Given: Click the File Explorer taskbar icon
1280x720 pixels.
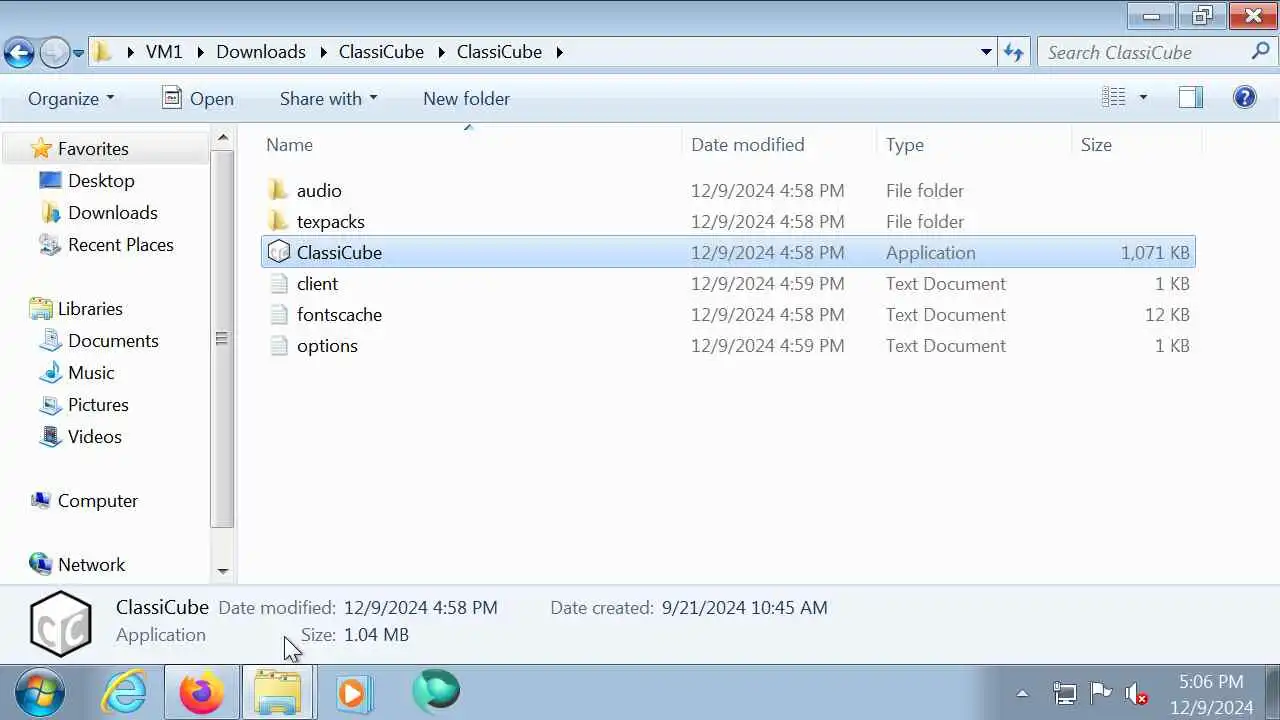Looking at the screenshot, I should click(x=277, y=692).
